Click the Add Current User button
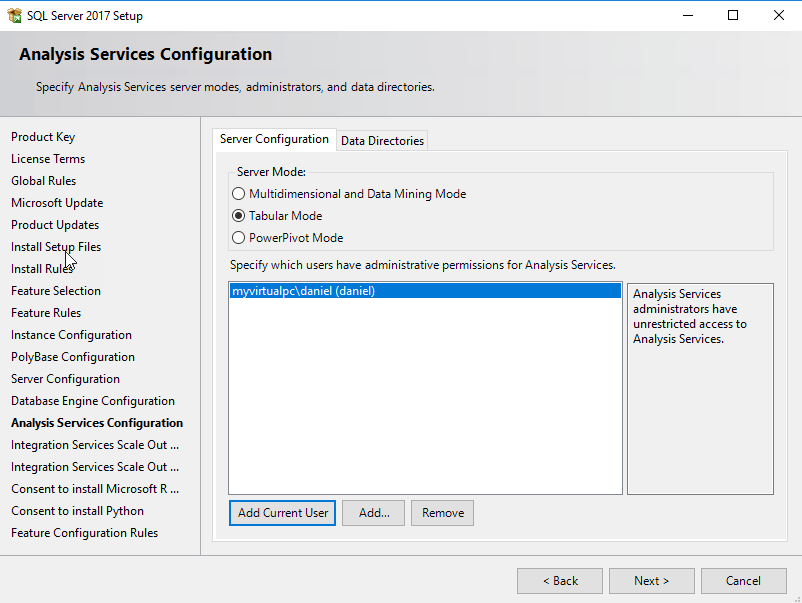802x603 pixels. click(283, 513)
